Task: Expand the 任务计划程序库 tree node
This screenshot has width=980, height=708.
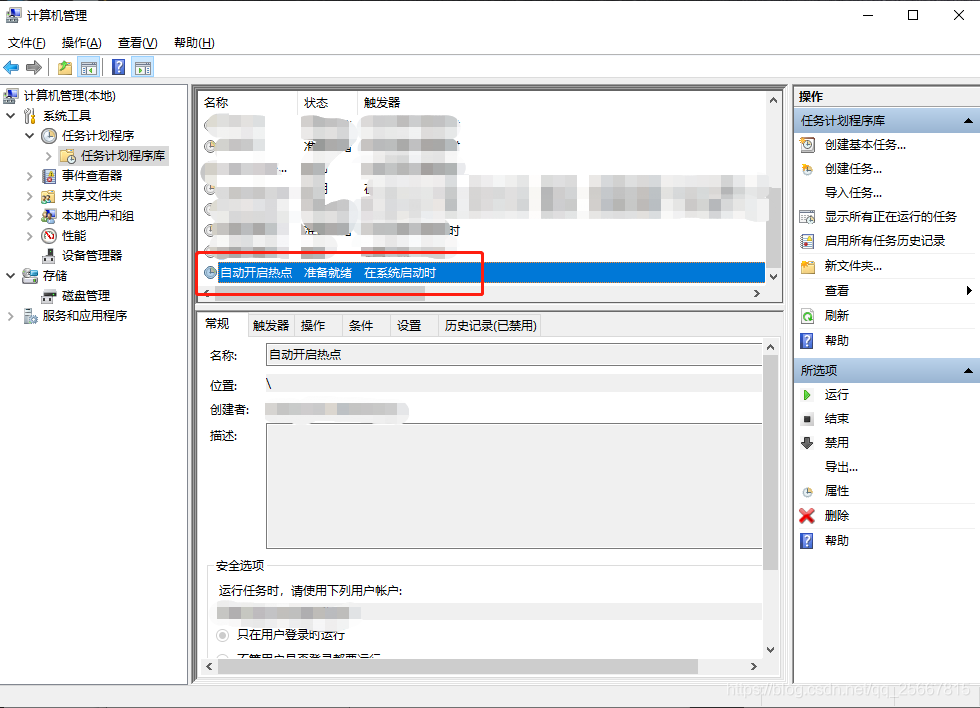Action: [x=48, y=156]
